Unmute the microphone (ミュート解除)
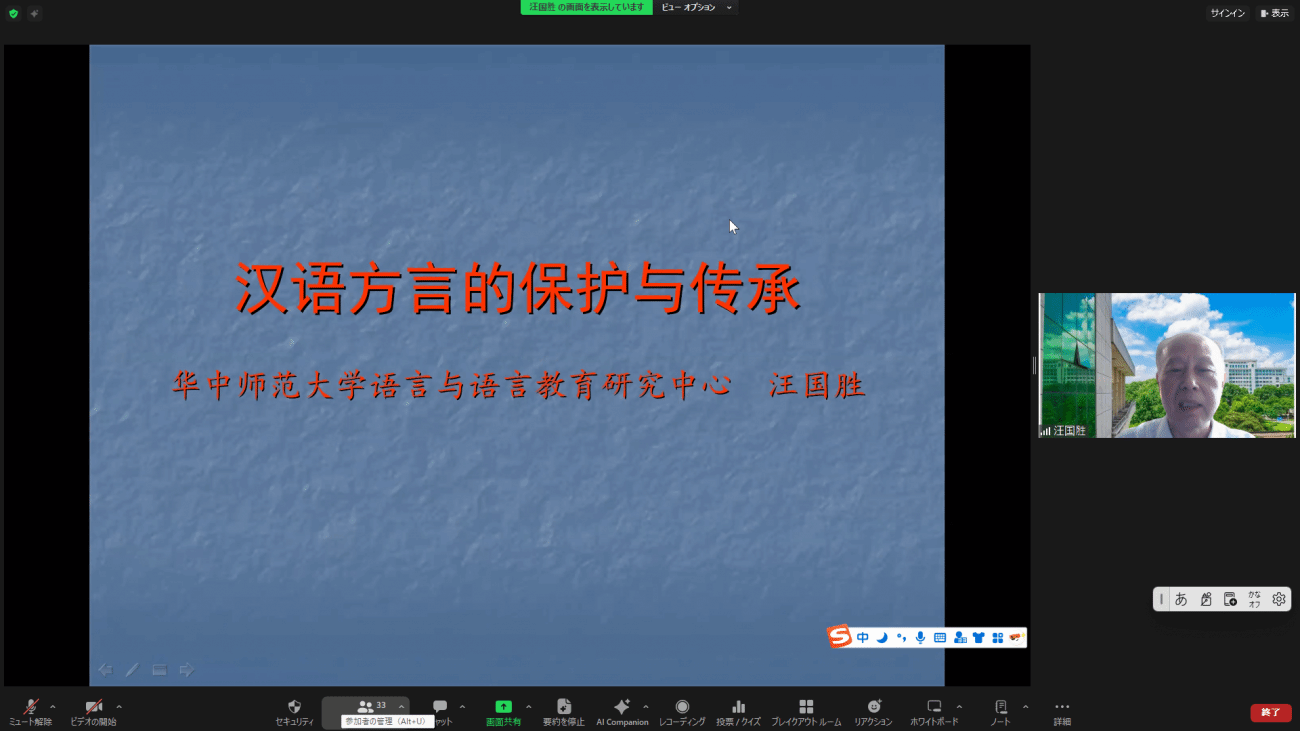The height and width of the screenshot is (731, 1300). (31, 710)
